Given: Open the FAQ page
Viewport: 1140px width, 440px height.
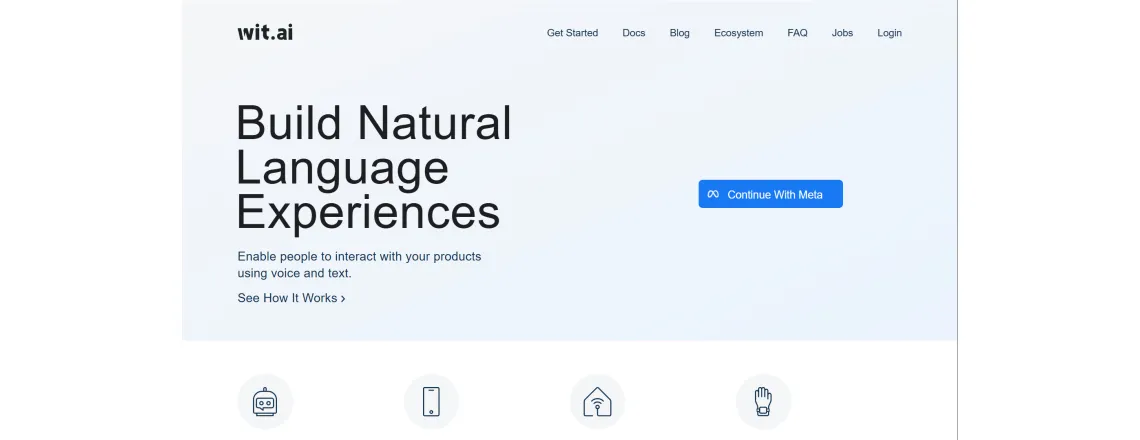Looking at the screenshot, I should point(797,33).
